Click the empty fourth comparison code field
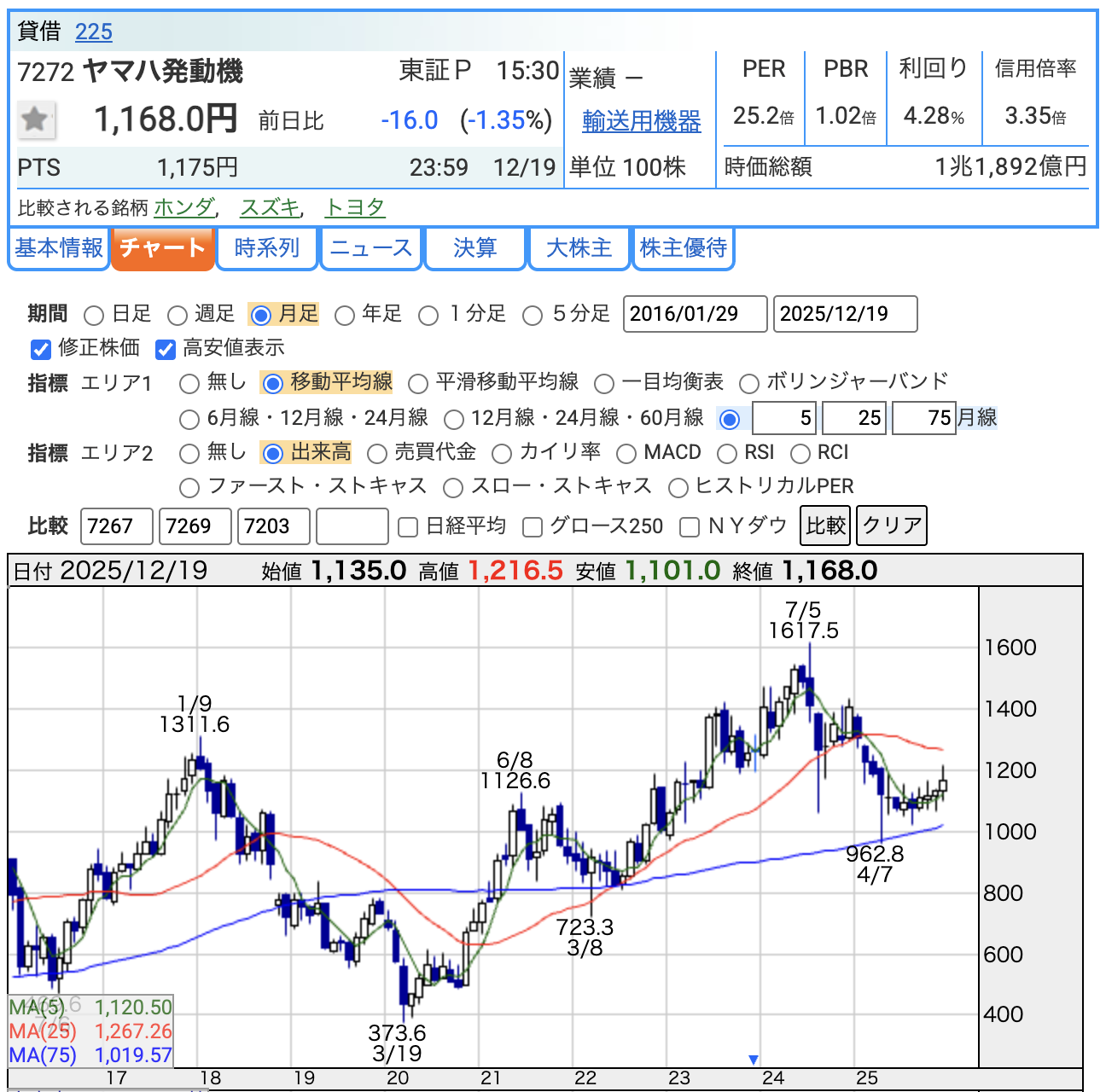 tap(352, 526)
